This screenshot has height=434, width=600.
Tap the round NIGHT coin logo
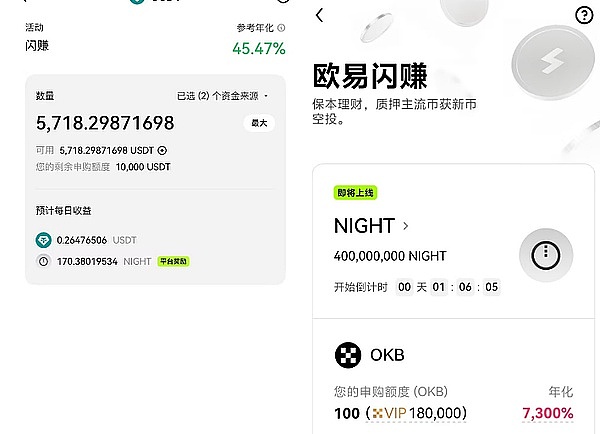click(x=545, y=254)
